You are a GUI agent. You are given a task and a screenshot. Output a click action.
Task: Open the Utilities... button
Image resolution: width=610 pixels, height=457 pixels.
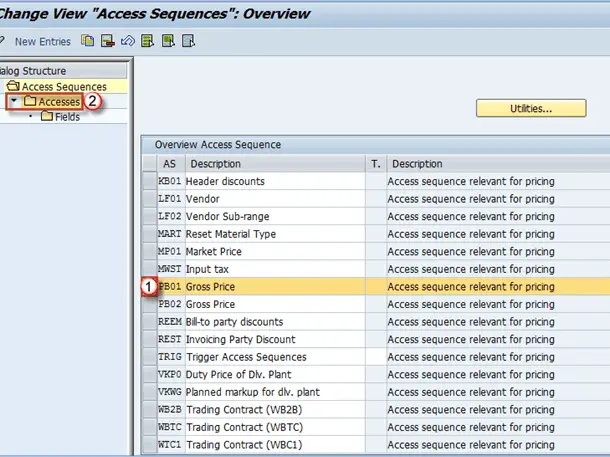[531, 108]
